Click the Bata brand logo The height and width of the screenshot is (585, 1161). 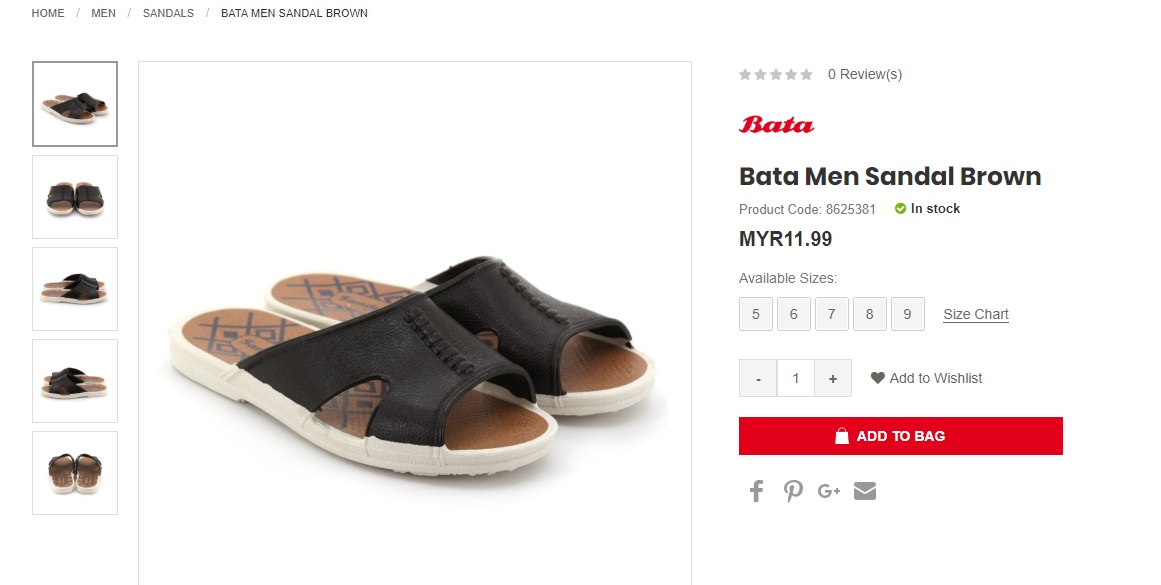(x=776, y=125)
